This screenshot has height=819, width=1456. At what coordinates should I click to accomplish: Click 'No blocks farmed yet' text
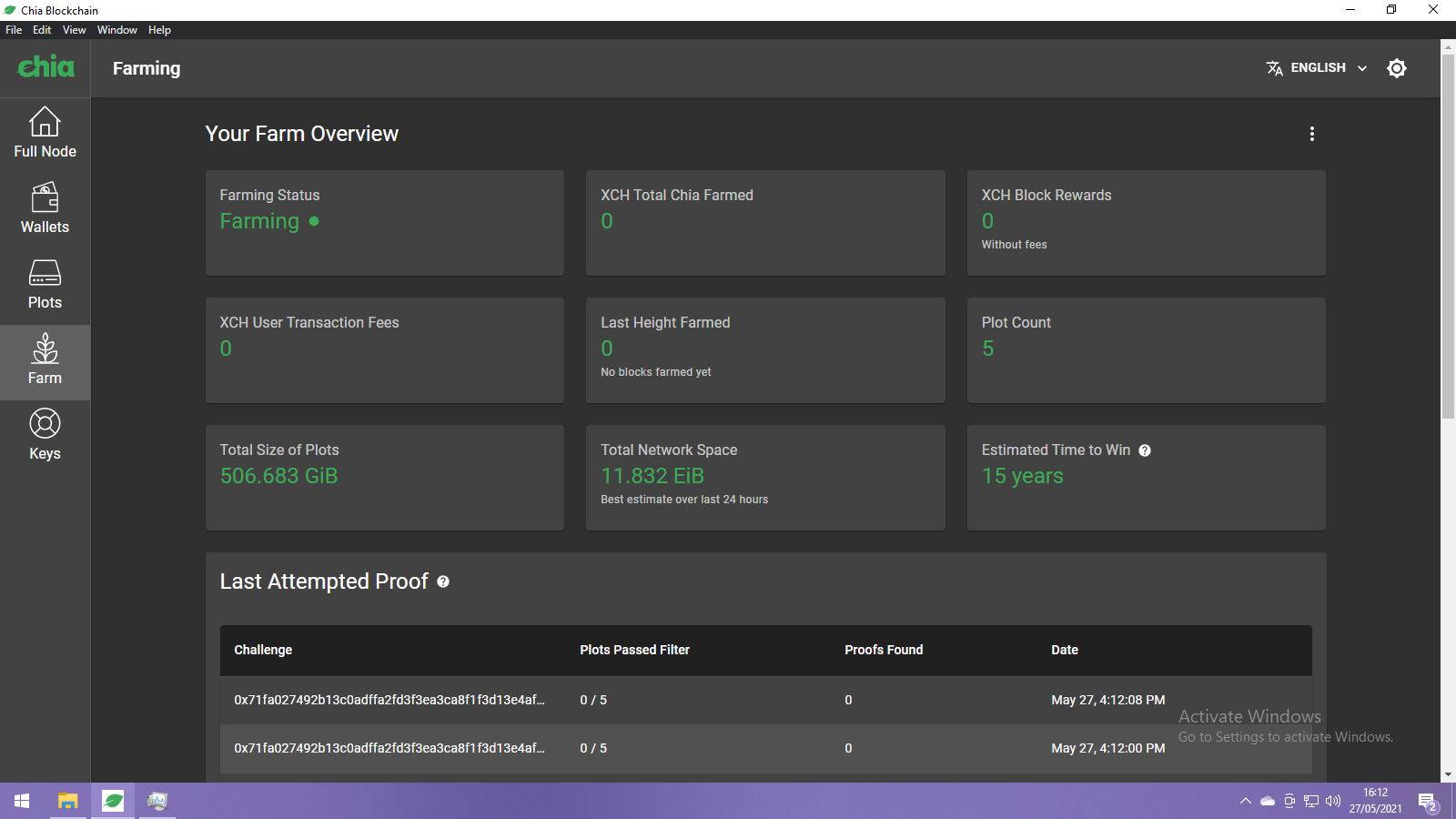coord(655,372)
